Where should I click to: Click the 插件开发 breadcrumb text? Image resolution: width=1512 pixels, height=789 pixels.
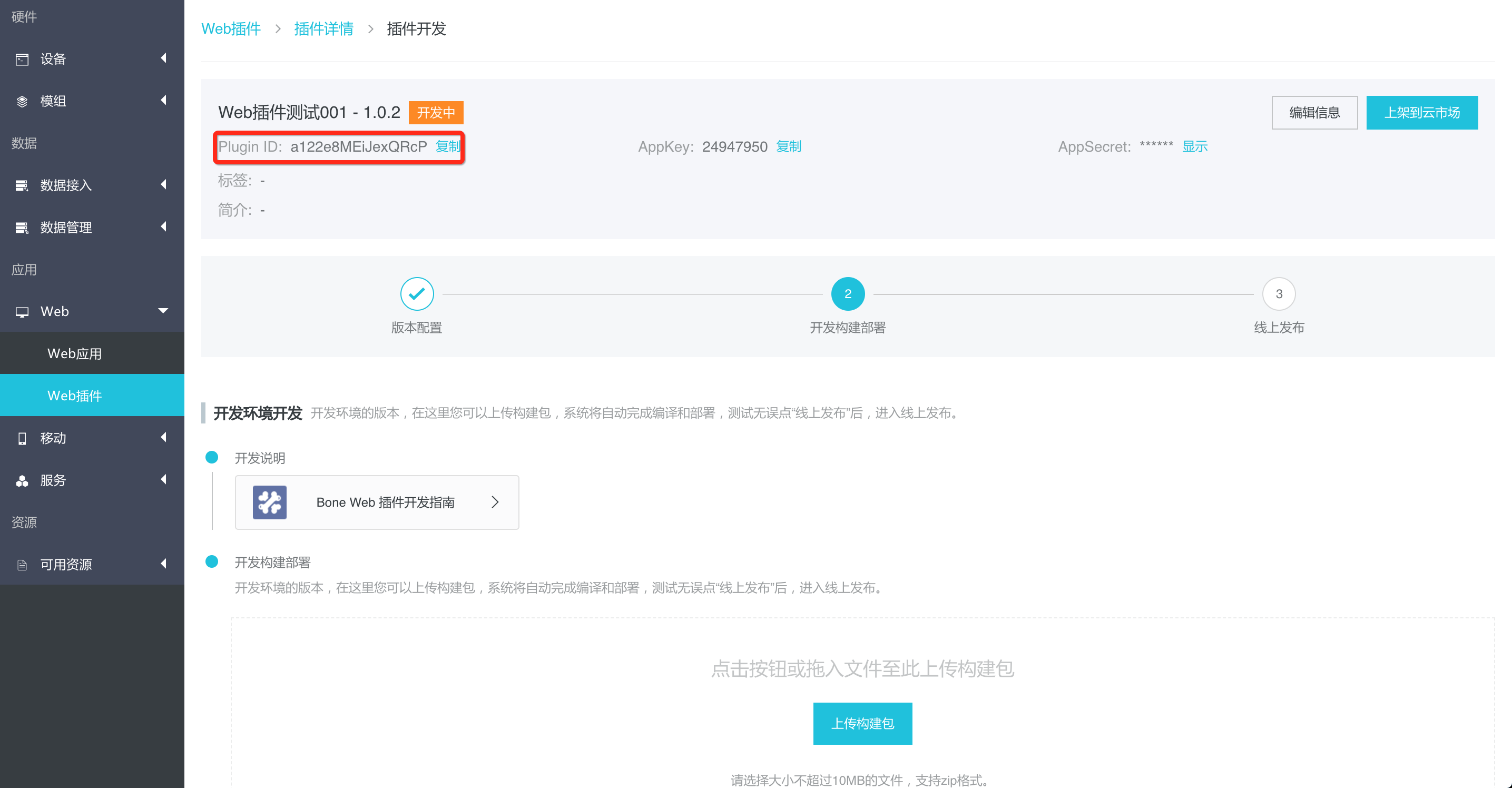click(x=416, y=29)
